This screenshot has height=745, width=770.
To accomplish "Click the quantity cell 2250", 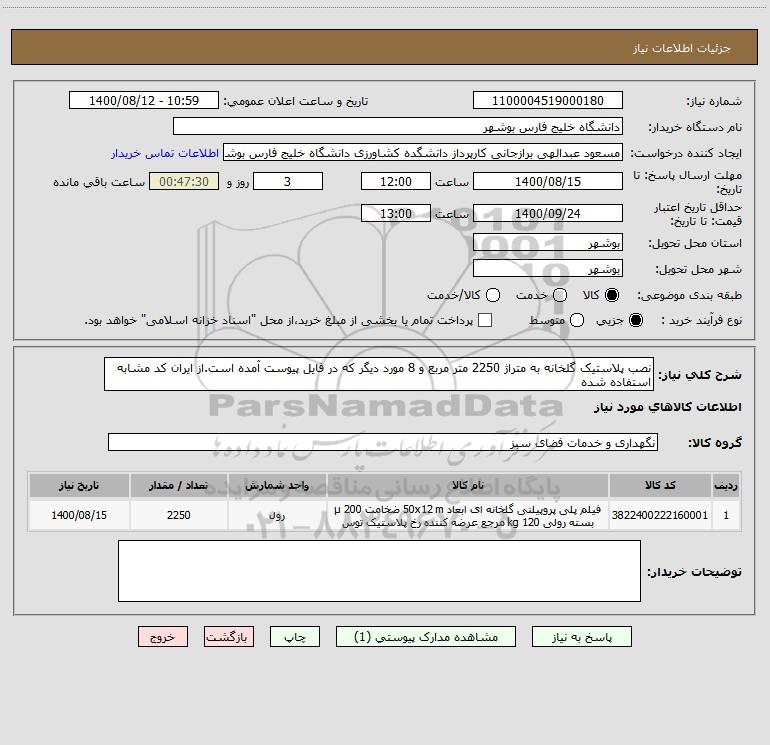I will (x=179, y=515).
